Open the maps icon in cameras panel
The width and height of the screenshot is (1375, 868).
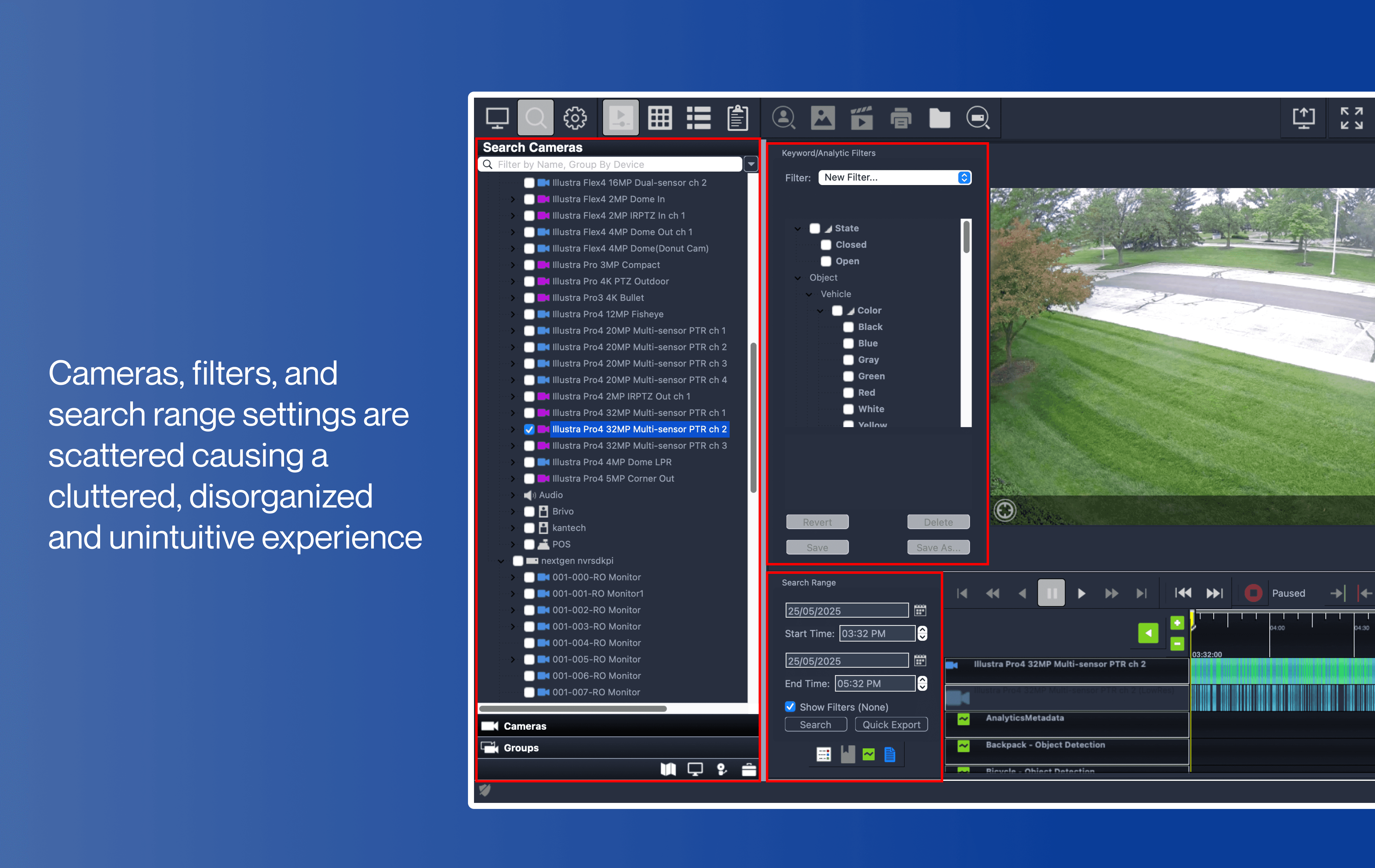668,769
